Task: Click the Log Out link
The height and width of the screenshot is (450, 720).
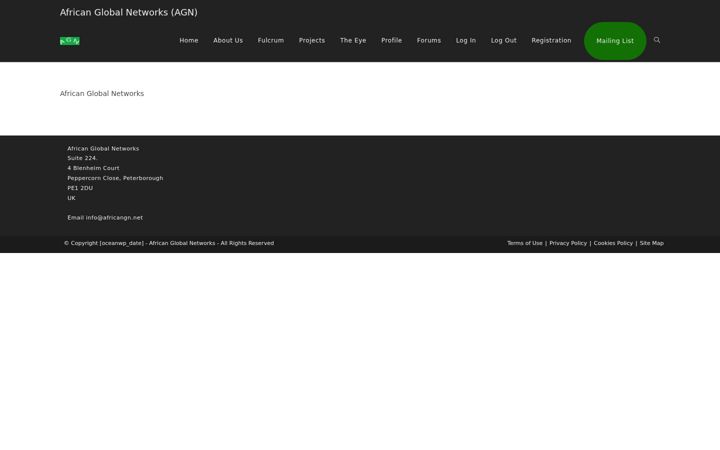Action: point(503,40)
